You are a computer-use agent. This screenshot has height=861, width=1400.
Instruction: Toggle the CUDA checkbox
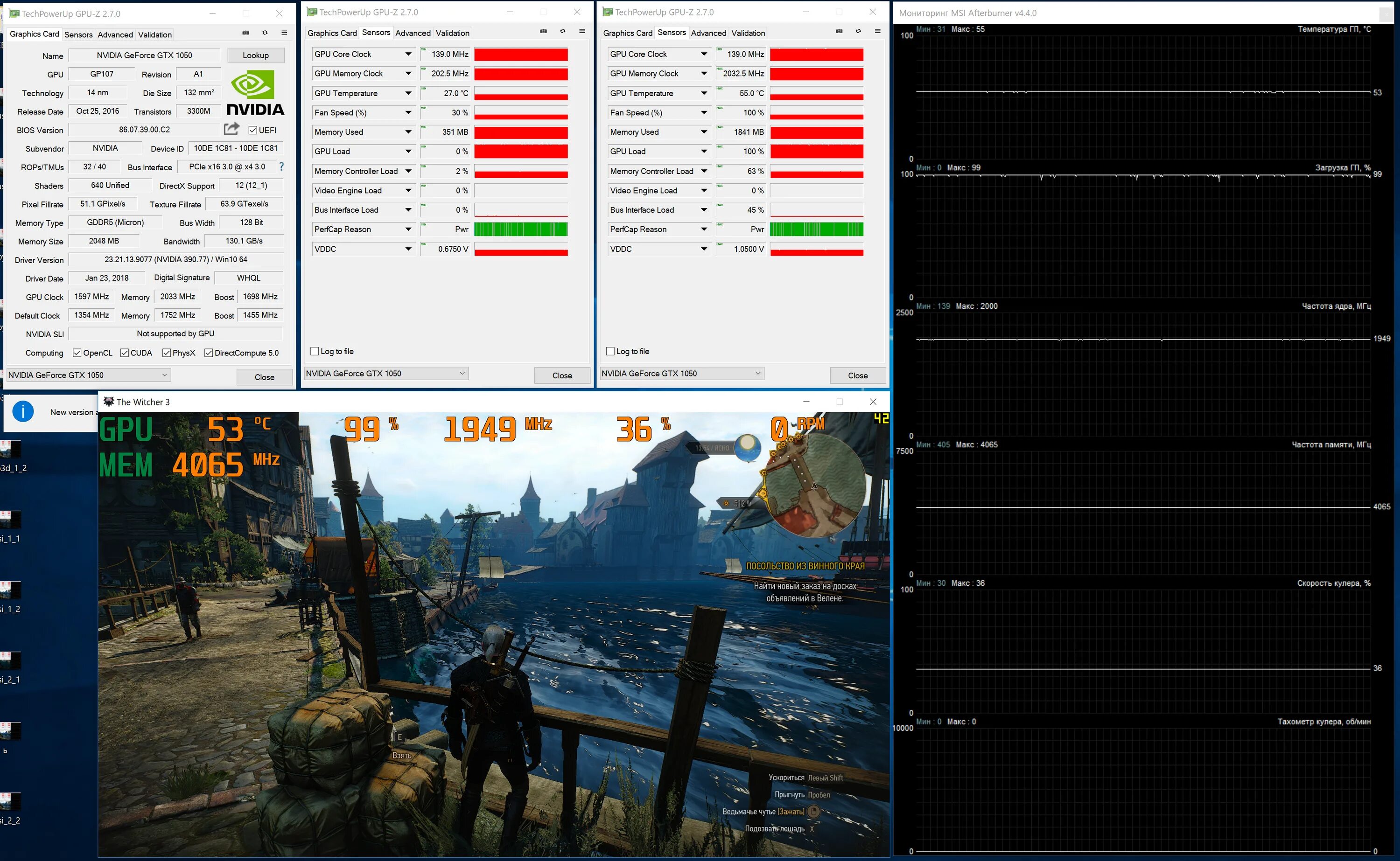[124, 353]
